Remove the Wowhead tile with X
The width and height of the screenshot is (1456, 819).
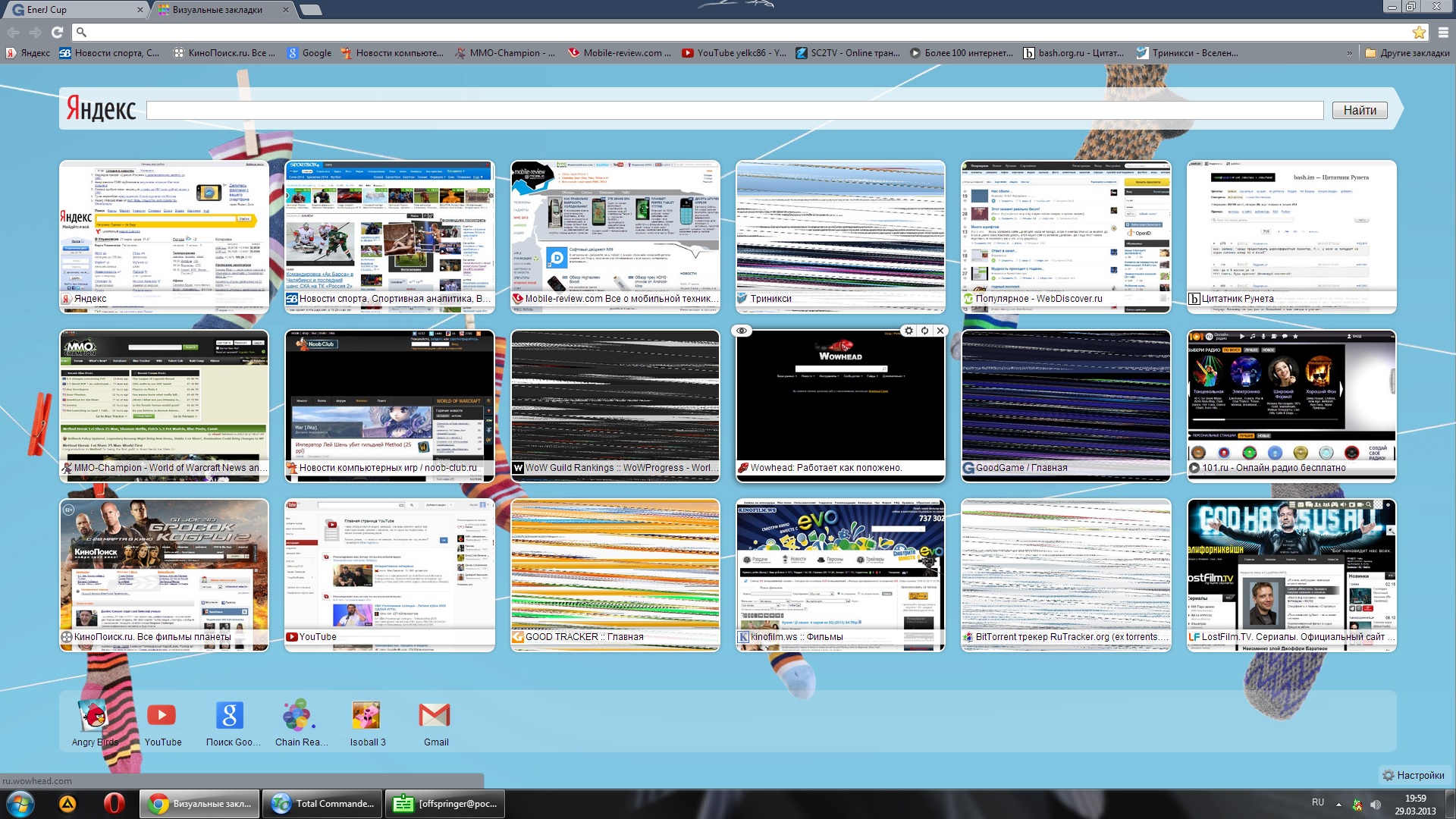point(940,331)
